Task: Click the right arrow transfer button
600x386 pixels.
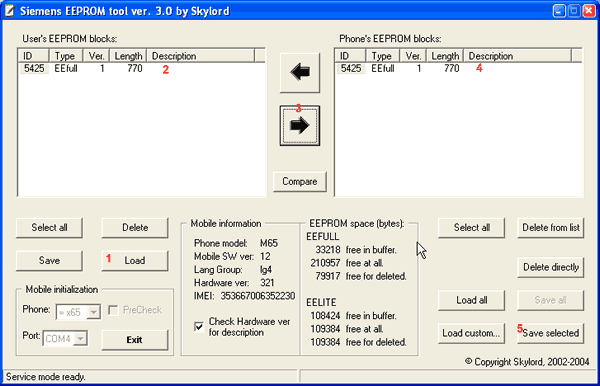Action: (x=300, y=125)
